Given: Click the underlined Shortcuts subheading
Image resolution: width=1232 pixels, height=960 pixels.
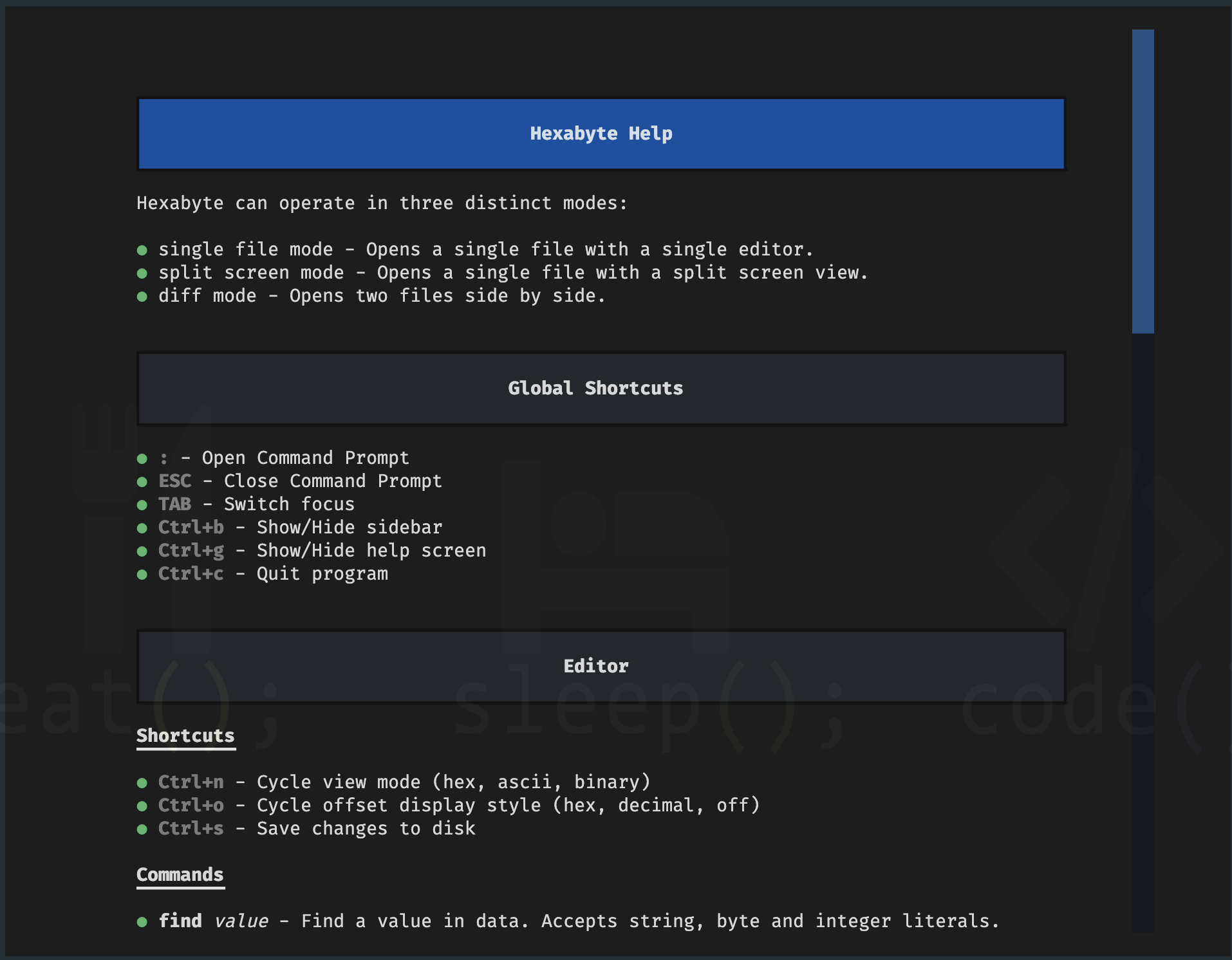Looking at the screenshot, I should 185,735.
